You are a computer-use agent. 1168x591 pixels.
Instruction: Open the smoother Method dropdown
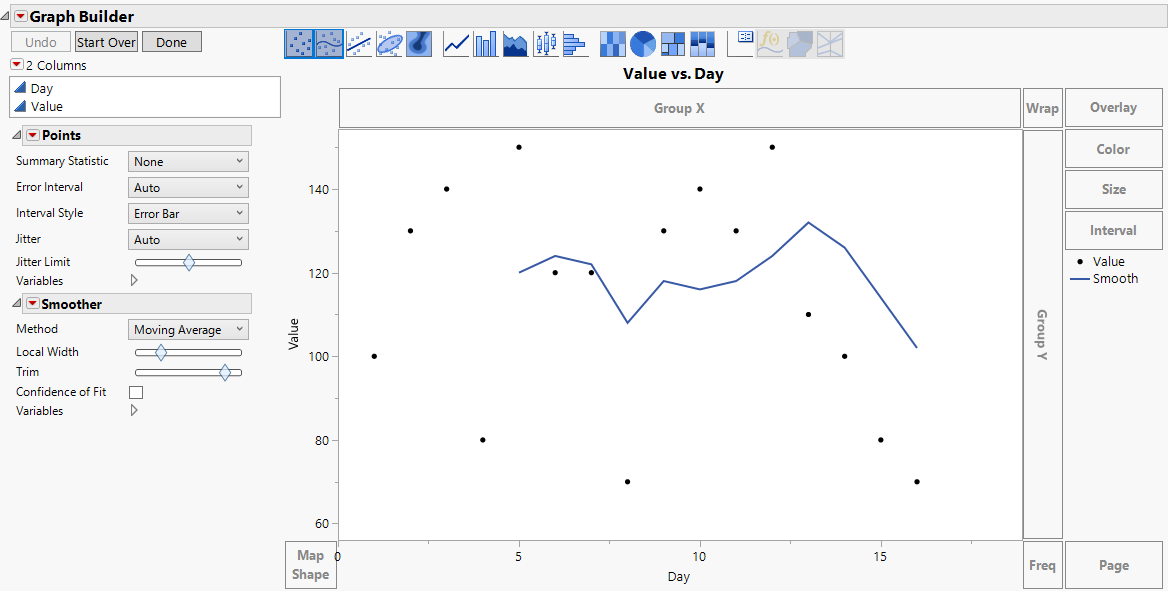click(188, 329)
